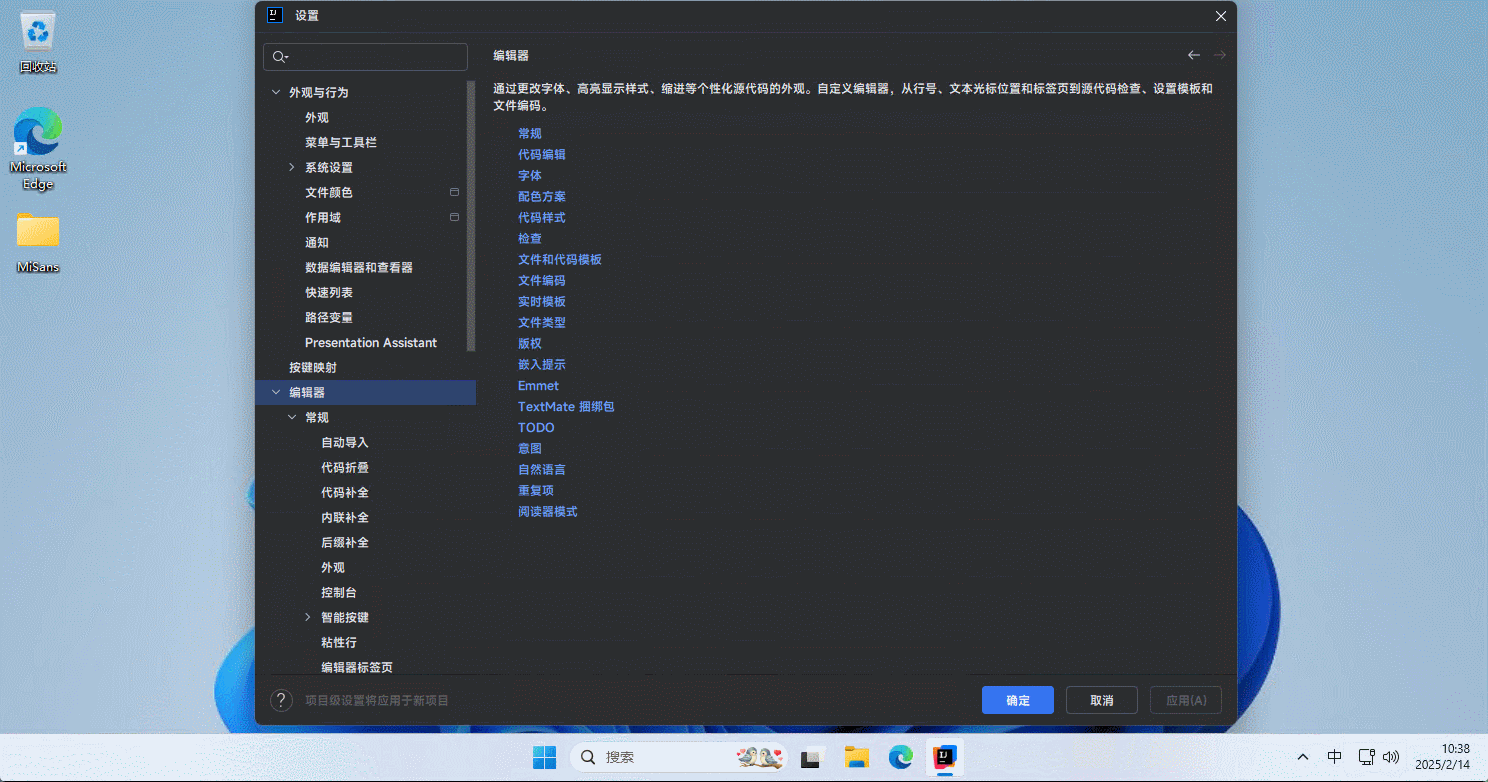Viewport: 1488px width, 782px height.
Task: Open the File Explorer taskbar icon
Action: pos(855,757)
